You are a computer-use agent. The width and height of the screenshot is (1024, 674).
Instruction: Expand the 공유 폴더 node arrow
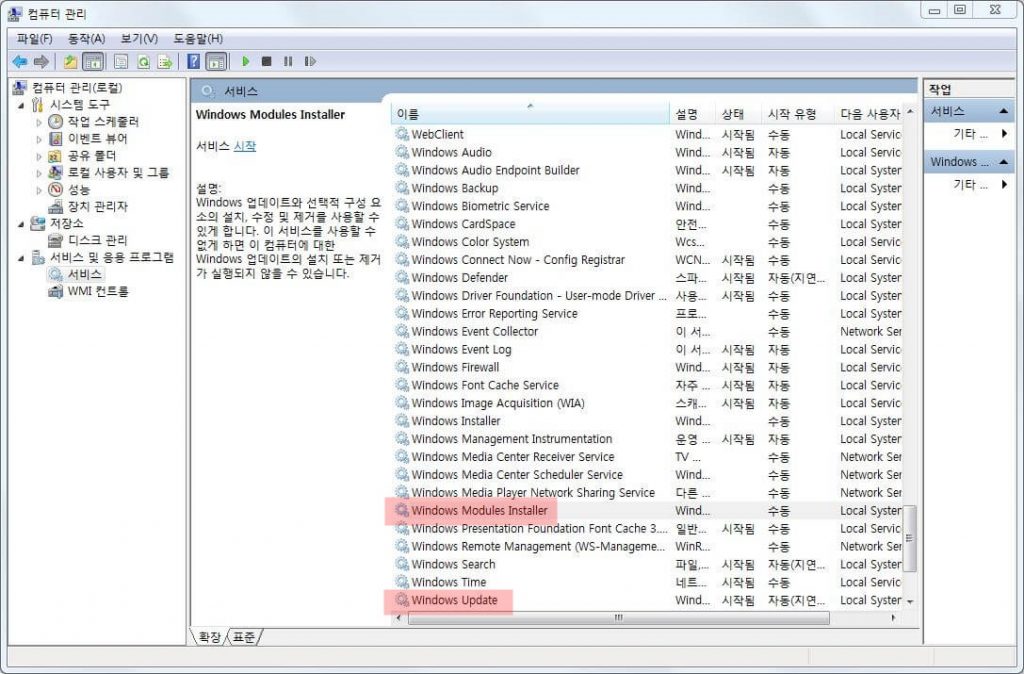(x=39, y=156)
